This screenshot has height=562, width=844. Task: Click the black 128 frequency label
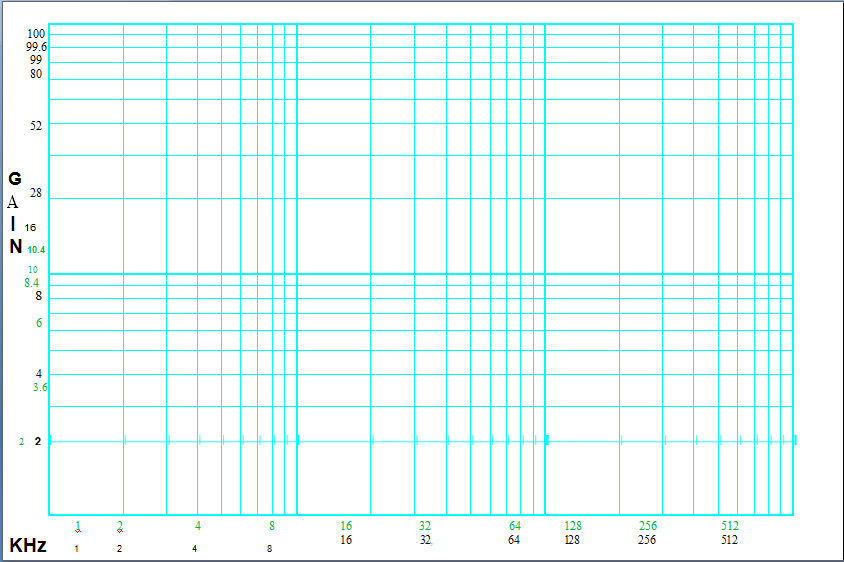point(572,539)
